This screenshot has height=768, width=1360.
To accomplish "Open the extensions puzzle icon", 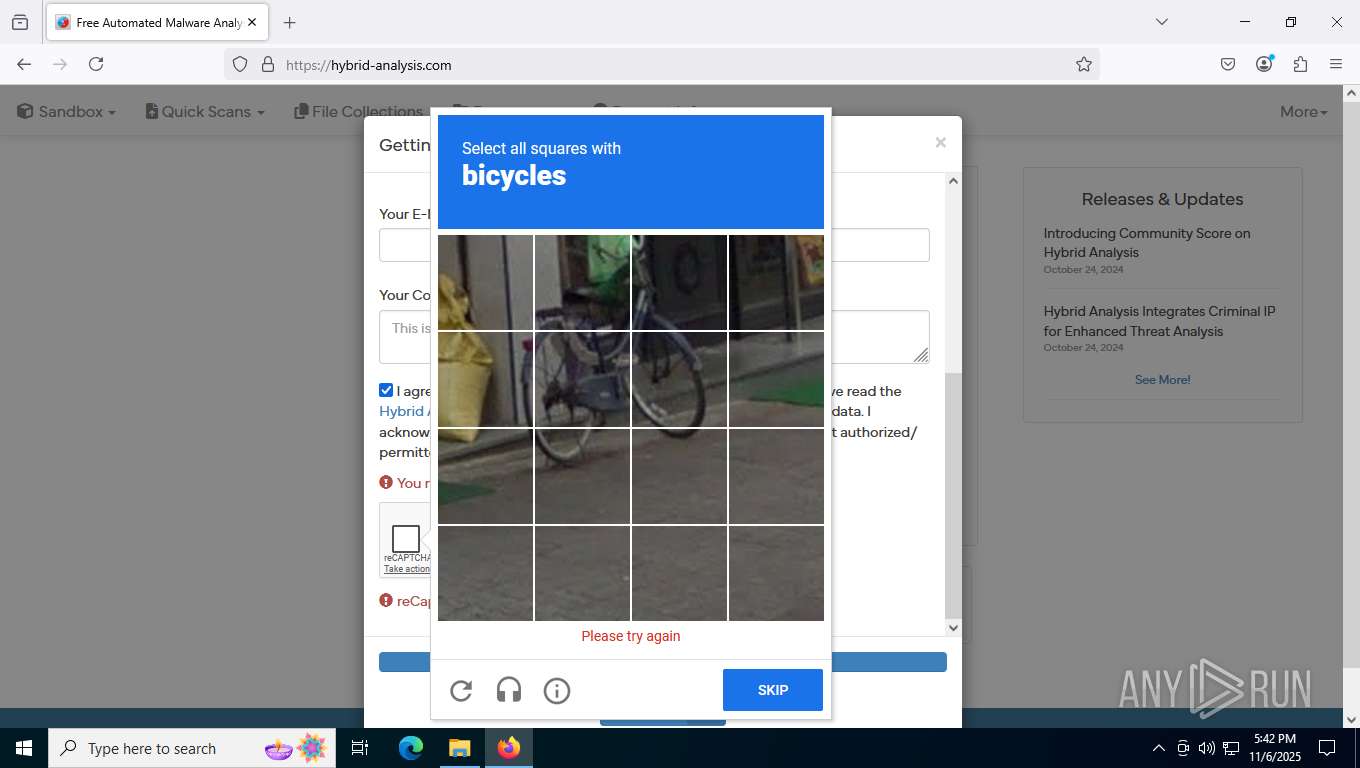I will (x=1300, y=64).
